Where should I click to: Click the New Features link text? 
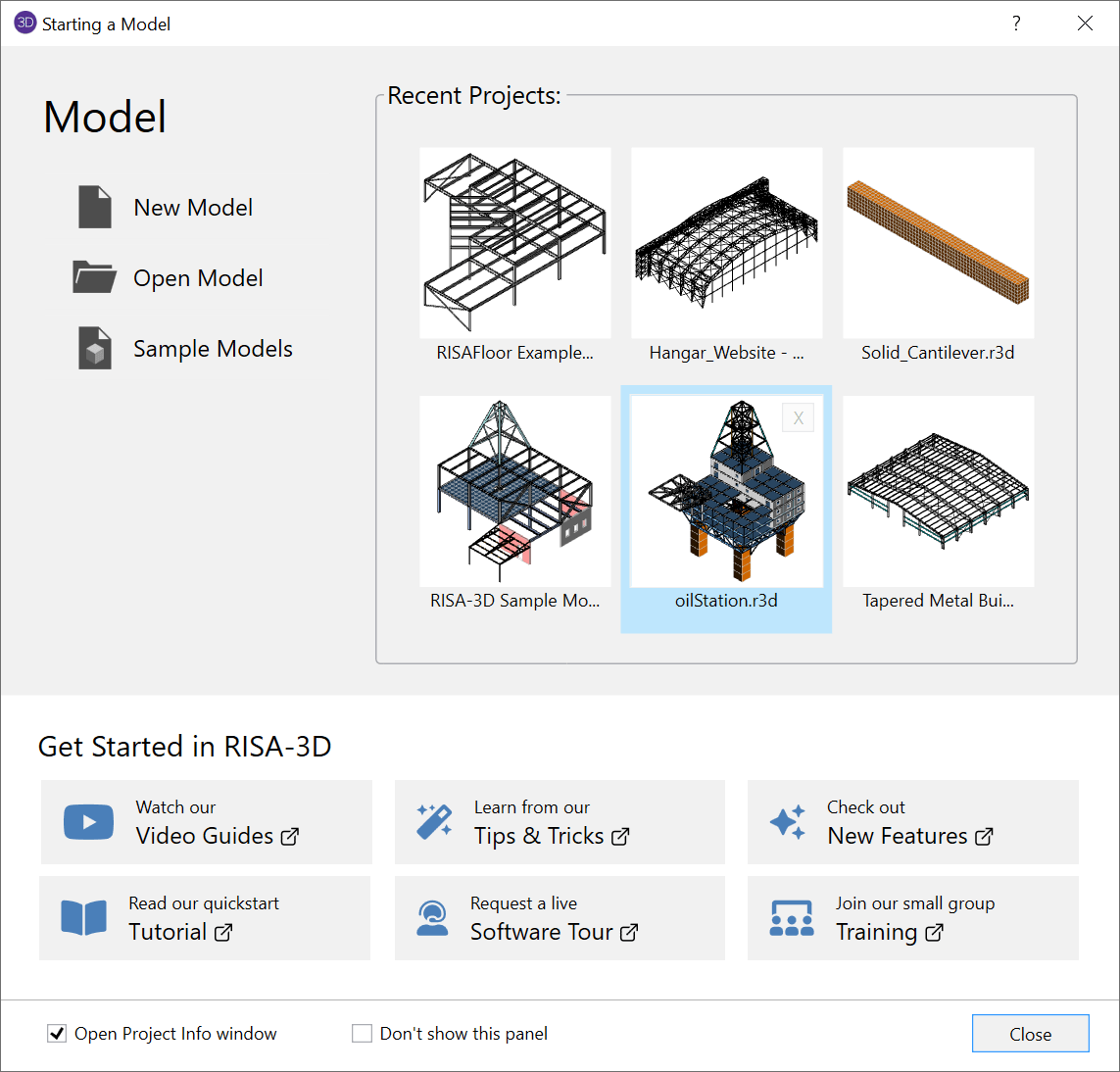click(x=898, y=836)
